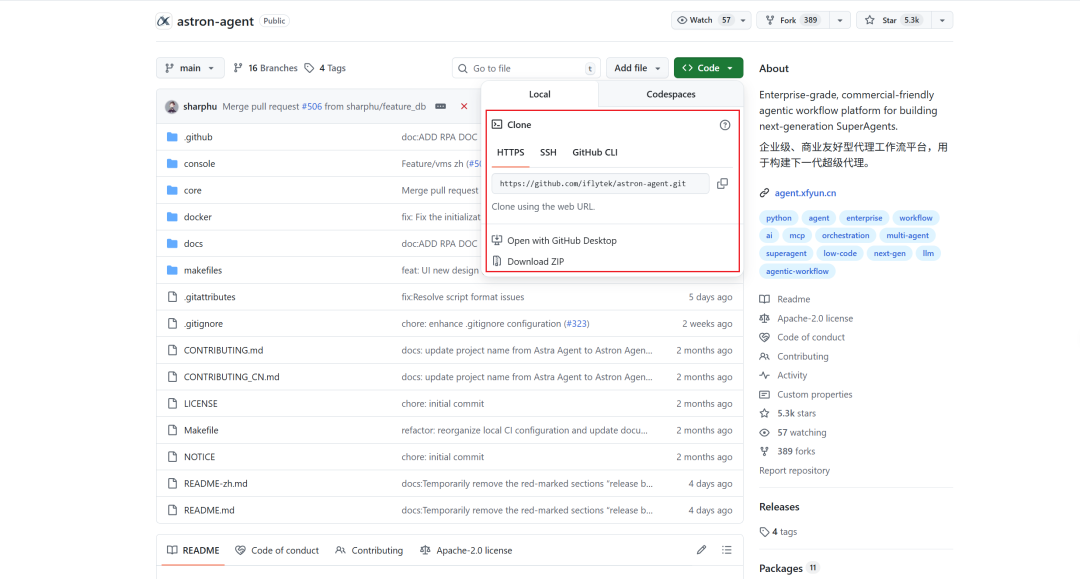Click the python topic tag
The image size is (1080, 579).
coord(779,218)
